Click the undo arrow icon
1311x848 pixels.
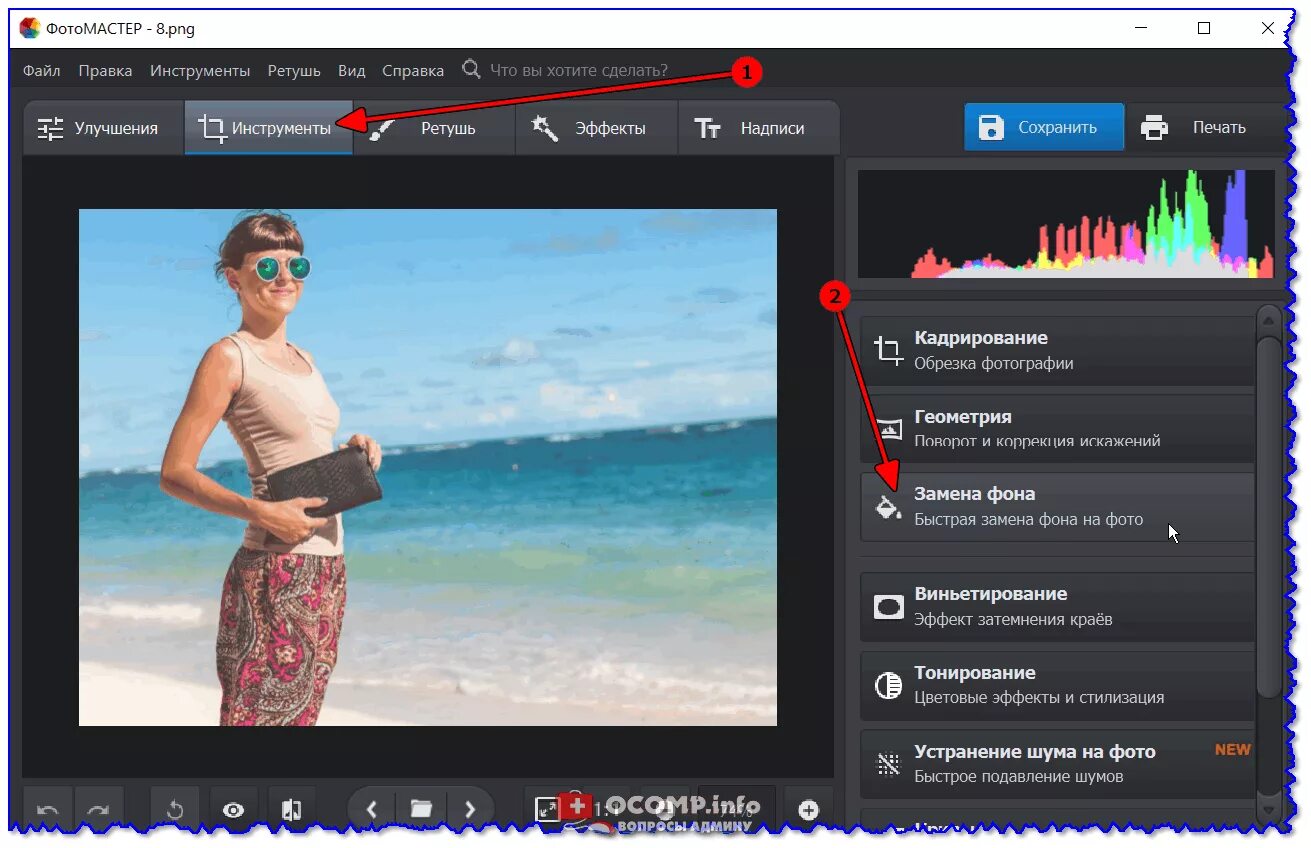[x=47, y=809]
